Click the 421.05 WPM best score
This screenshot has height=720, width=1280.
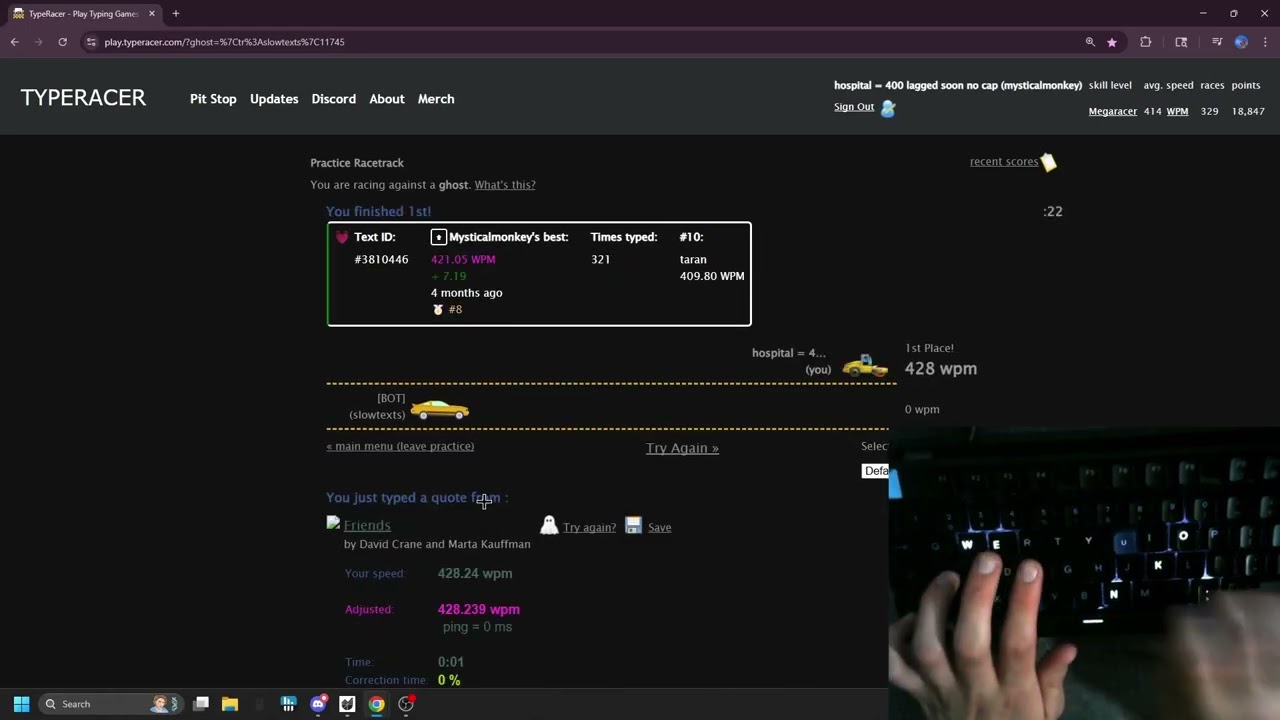[463, 259]
